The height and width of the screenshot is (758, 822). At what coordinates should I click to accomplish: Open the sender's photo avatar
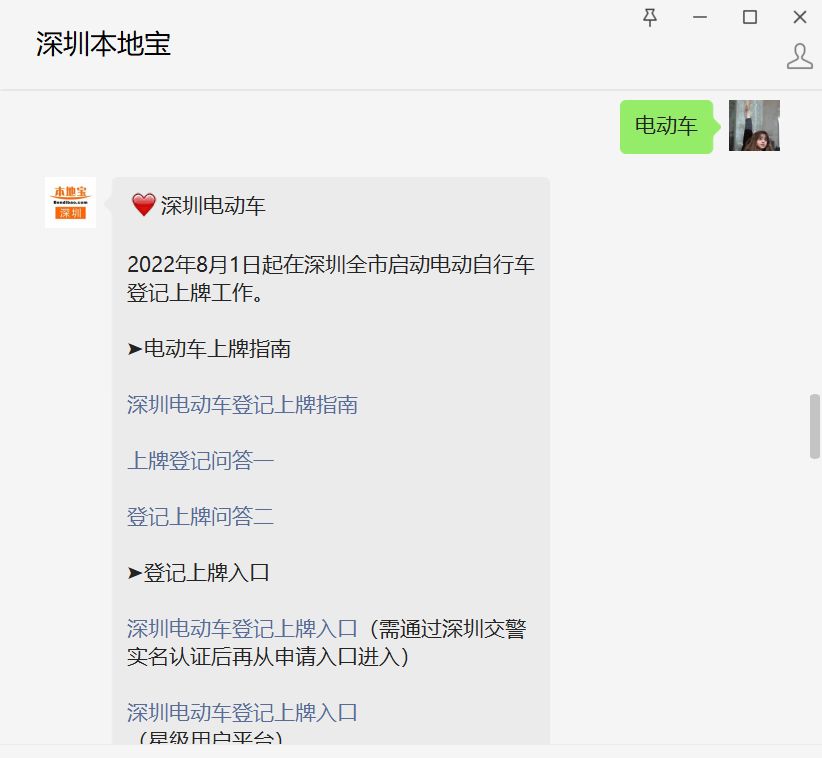pyautogui.click(x=754, y=125)
